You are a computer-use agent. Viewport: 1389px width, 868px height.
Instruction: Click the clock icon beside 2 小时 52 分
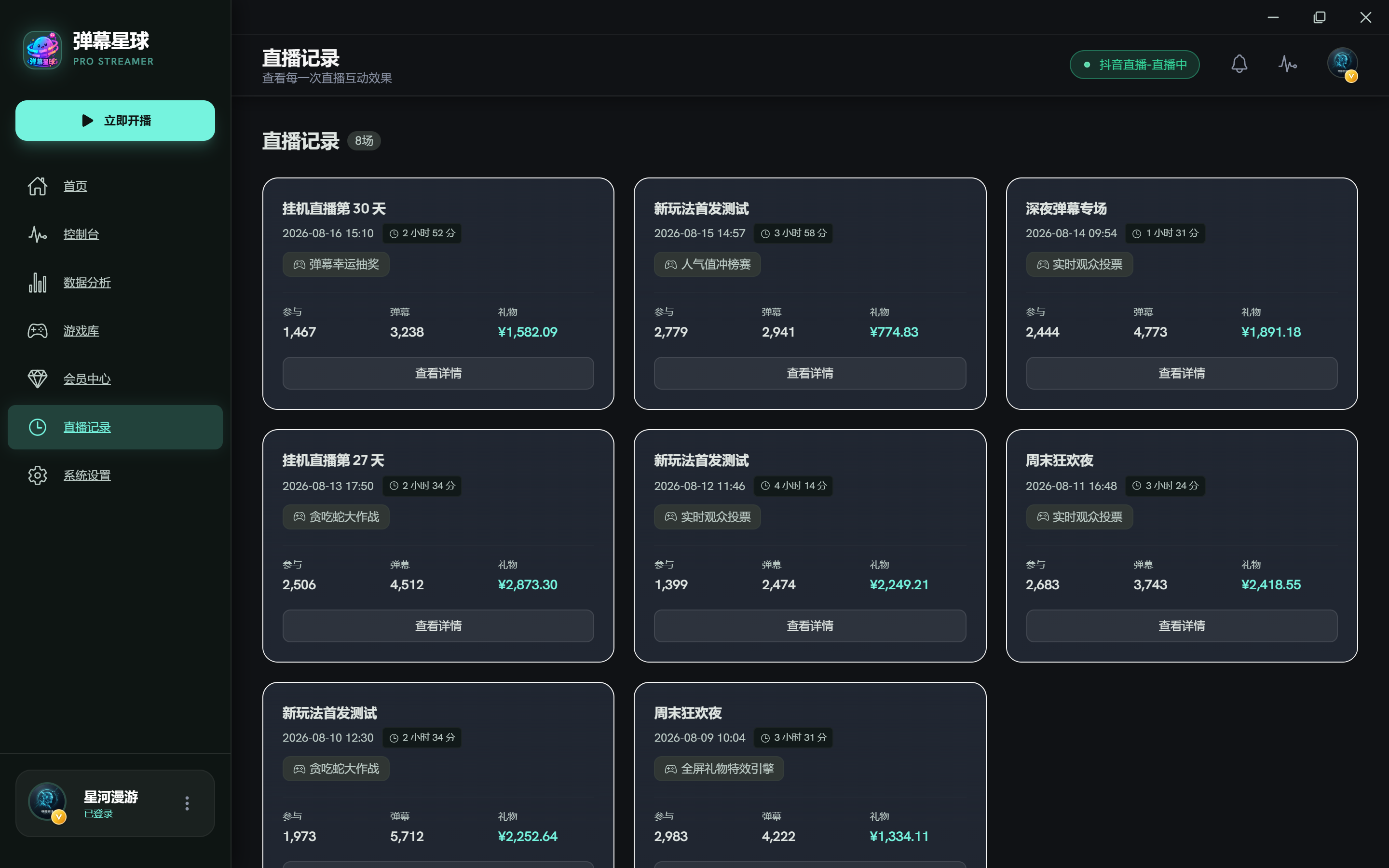pyautogui.click(x=394, y=234)
